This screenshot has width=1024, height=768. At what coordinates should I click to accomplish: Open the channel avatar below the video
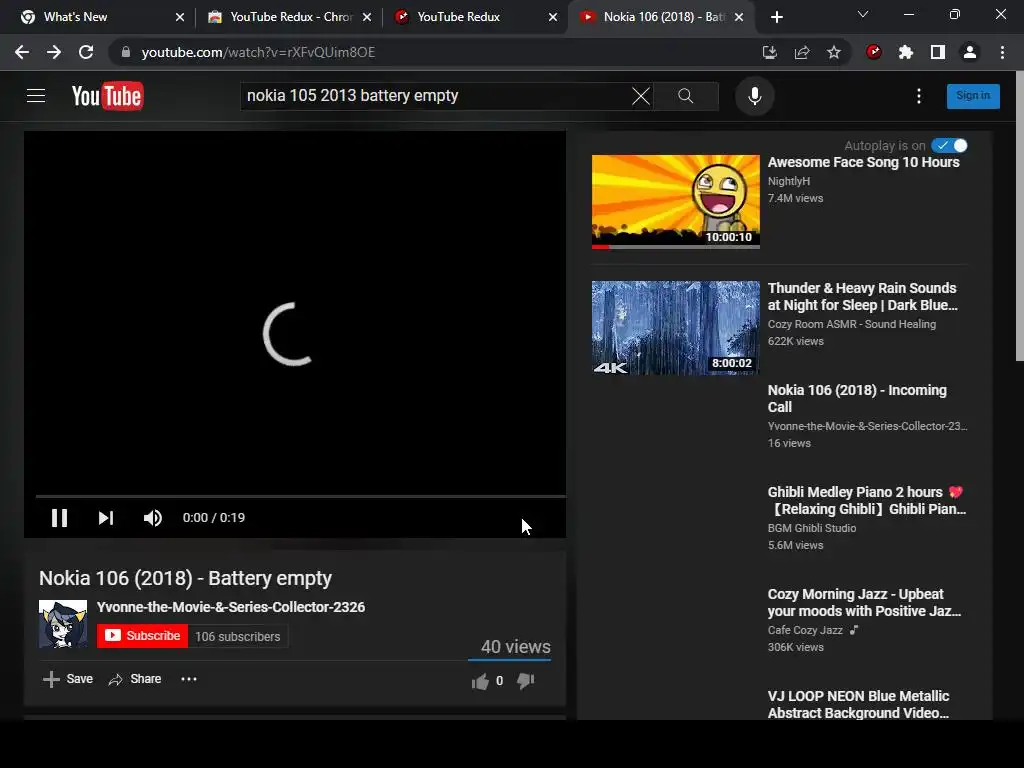click(x=63, y=624)
